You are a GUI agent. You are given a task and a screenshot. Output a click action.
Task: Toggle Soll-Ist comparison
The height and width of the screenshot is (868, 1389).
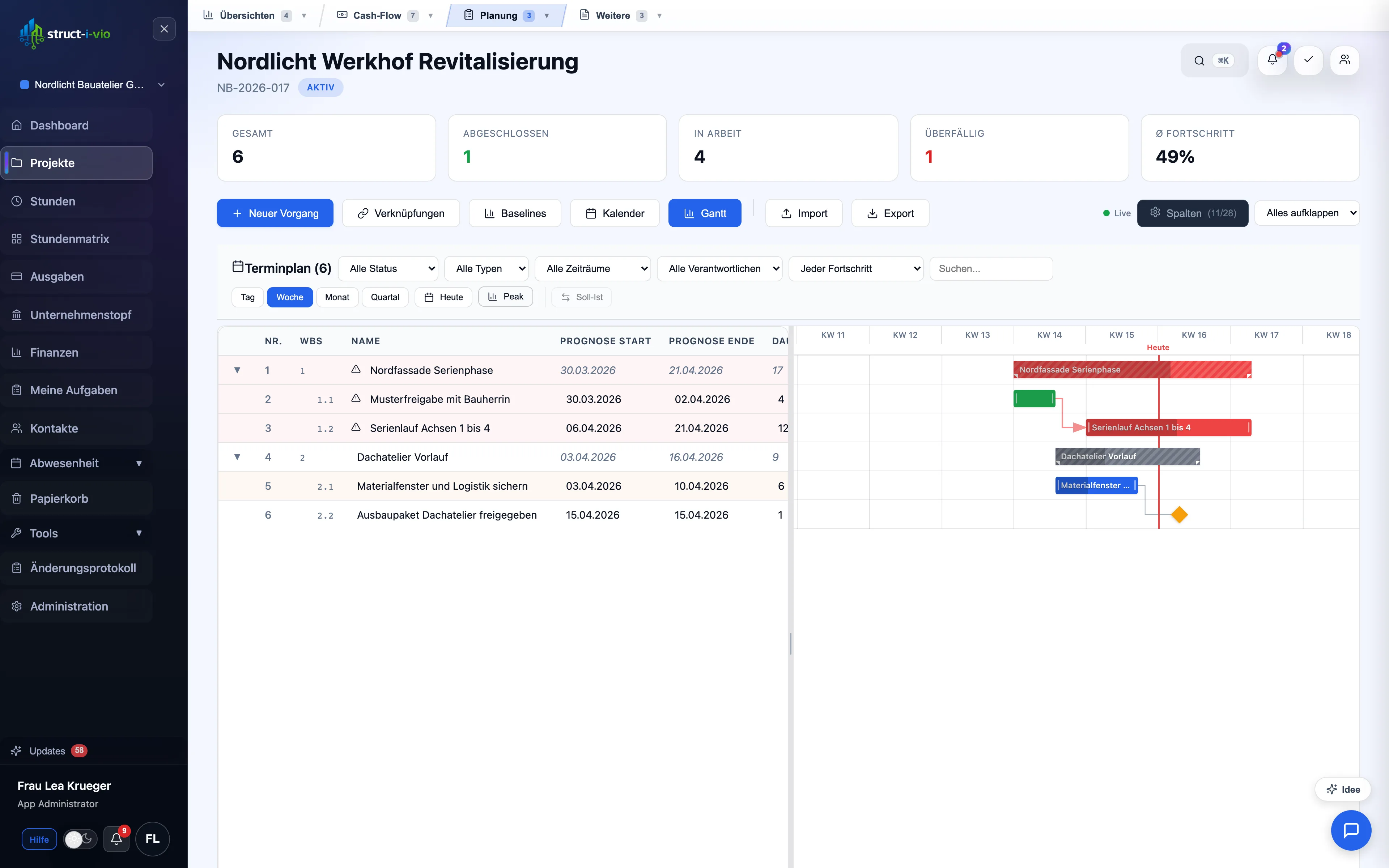[581, 297]
